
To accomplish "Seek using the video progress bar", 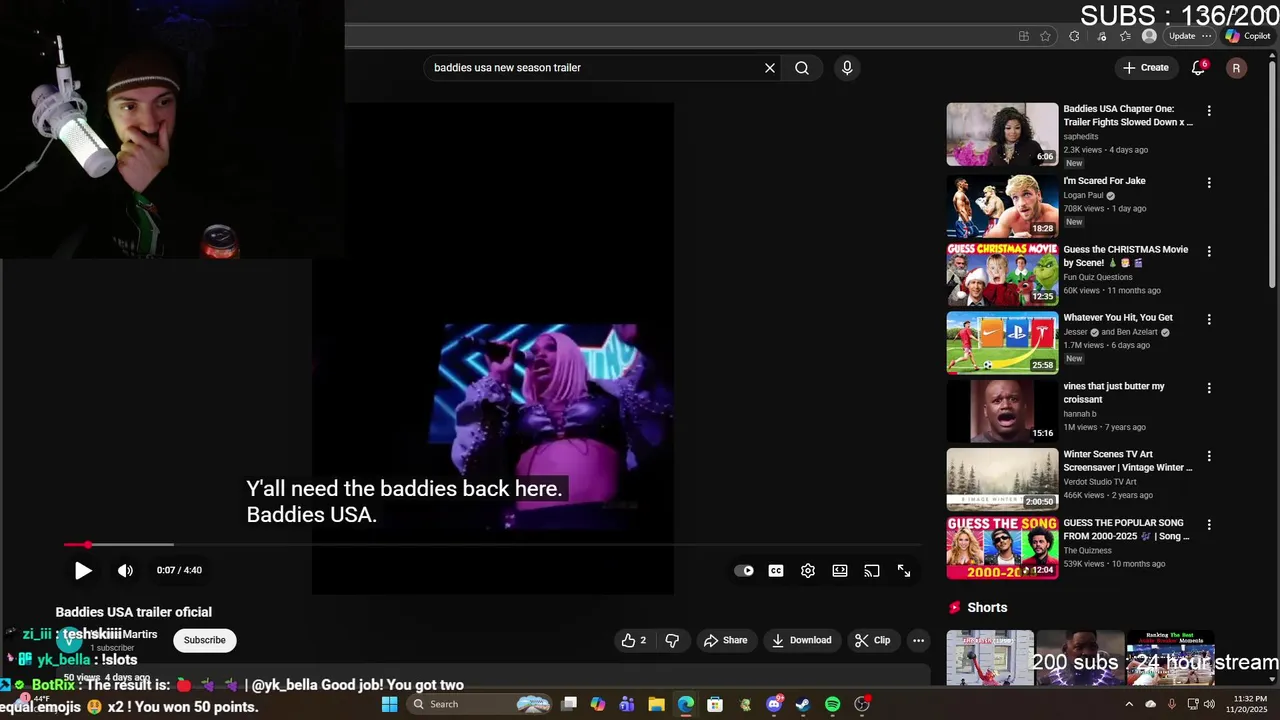I will click(493, 545).
